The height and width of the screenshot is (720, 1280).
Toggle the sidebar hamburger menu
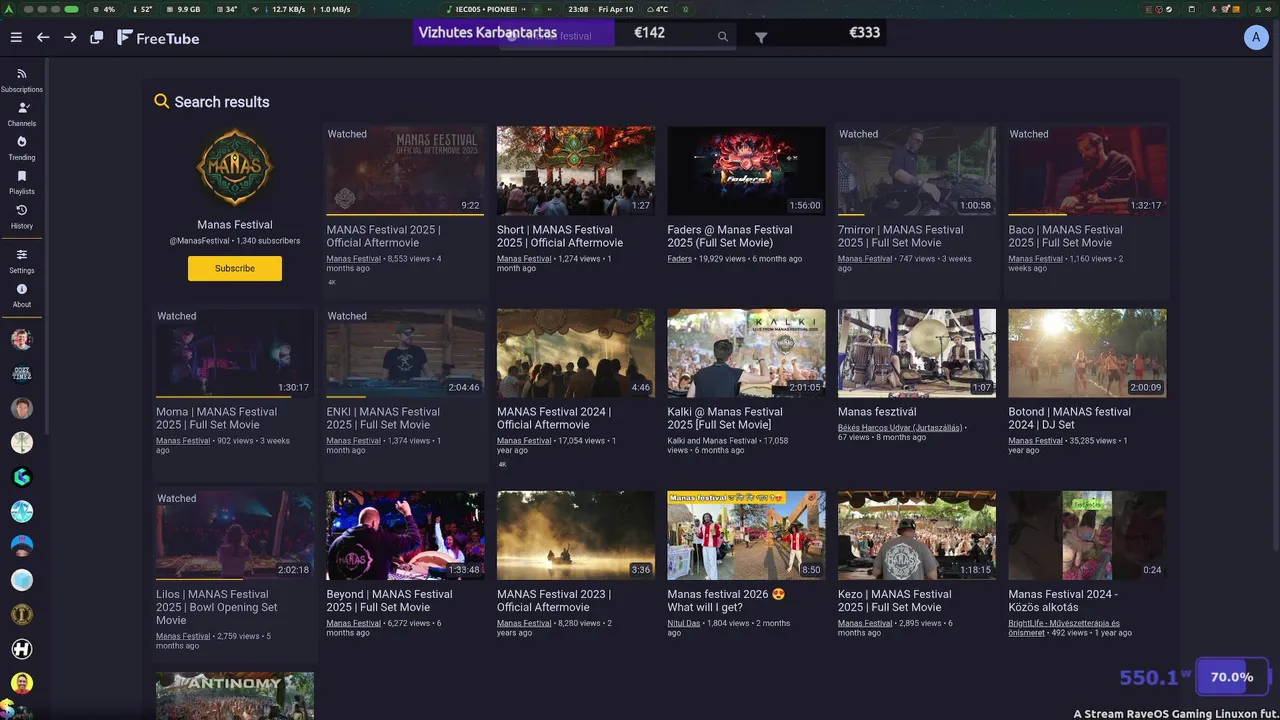(x=16, y=37)
